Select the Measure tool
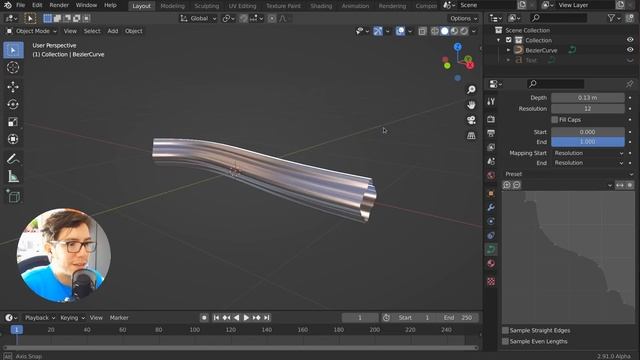This screenshot has width=640, height=360. (x=13, y=177)
